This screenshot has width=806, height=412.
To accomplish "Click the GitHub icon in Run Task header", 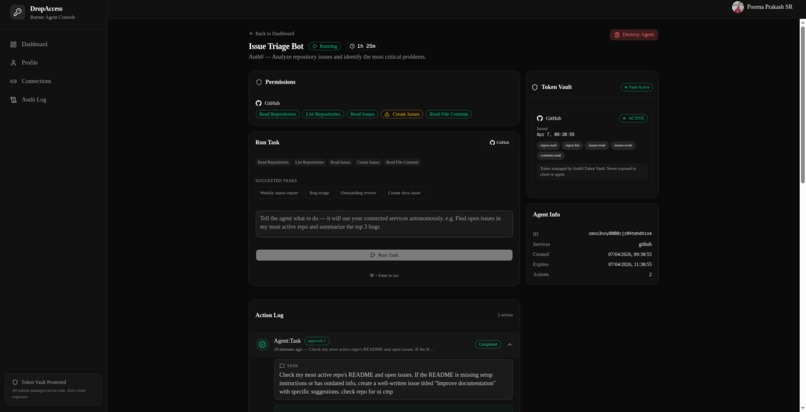I will coord(492,143).
